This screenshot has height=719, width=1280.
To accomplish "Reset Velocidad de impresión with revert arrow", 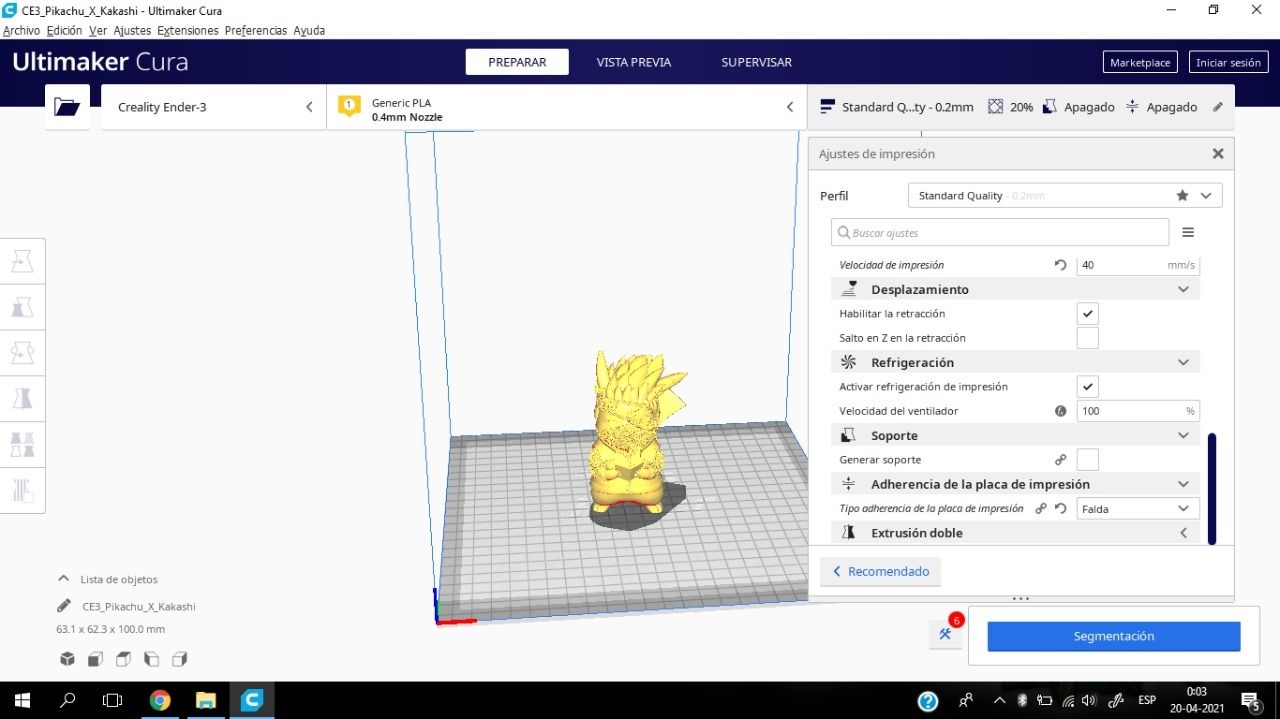I will [1060, 265].
